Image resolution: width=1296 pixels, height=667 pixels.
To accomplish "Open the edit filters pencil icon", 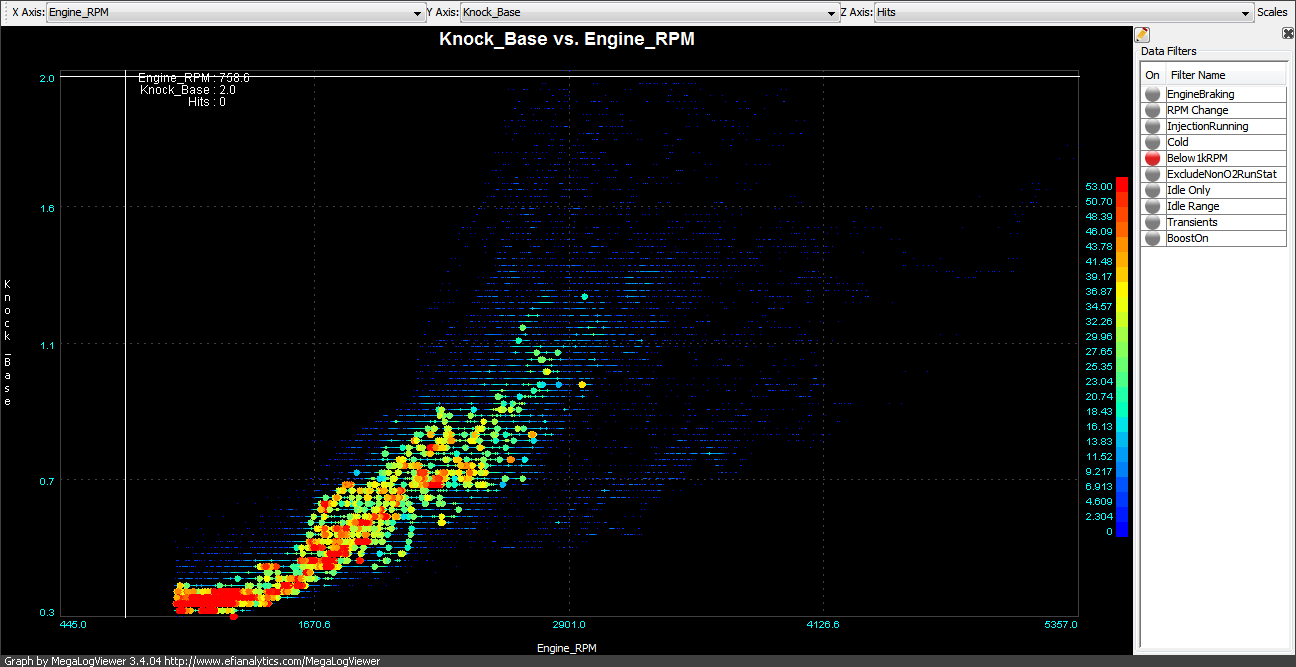I will [1142, 35].
